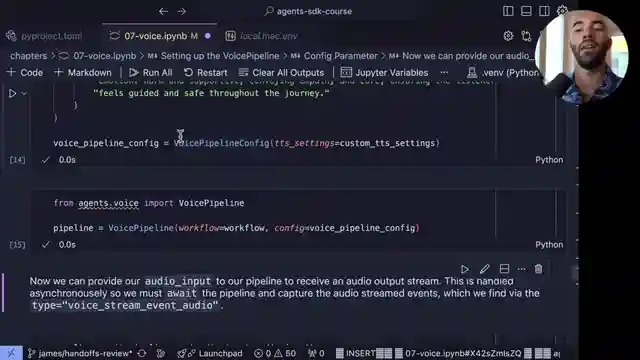The width and height of the screenshot is (640, 360).
Task: Toggle the secondary sidebar layout icon
Action: coord(544,11)
